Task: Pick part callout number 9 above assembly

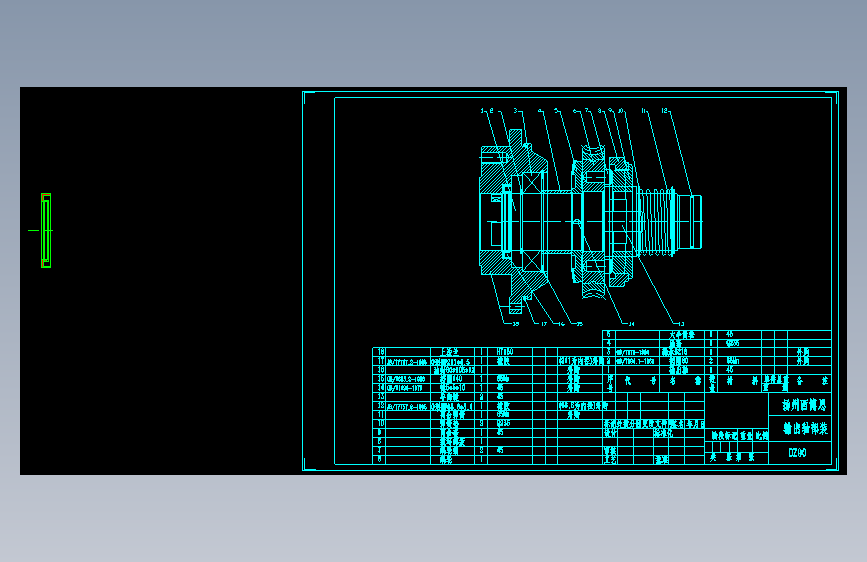Action: click(610, 111)
